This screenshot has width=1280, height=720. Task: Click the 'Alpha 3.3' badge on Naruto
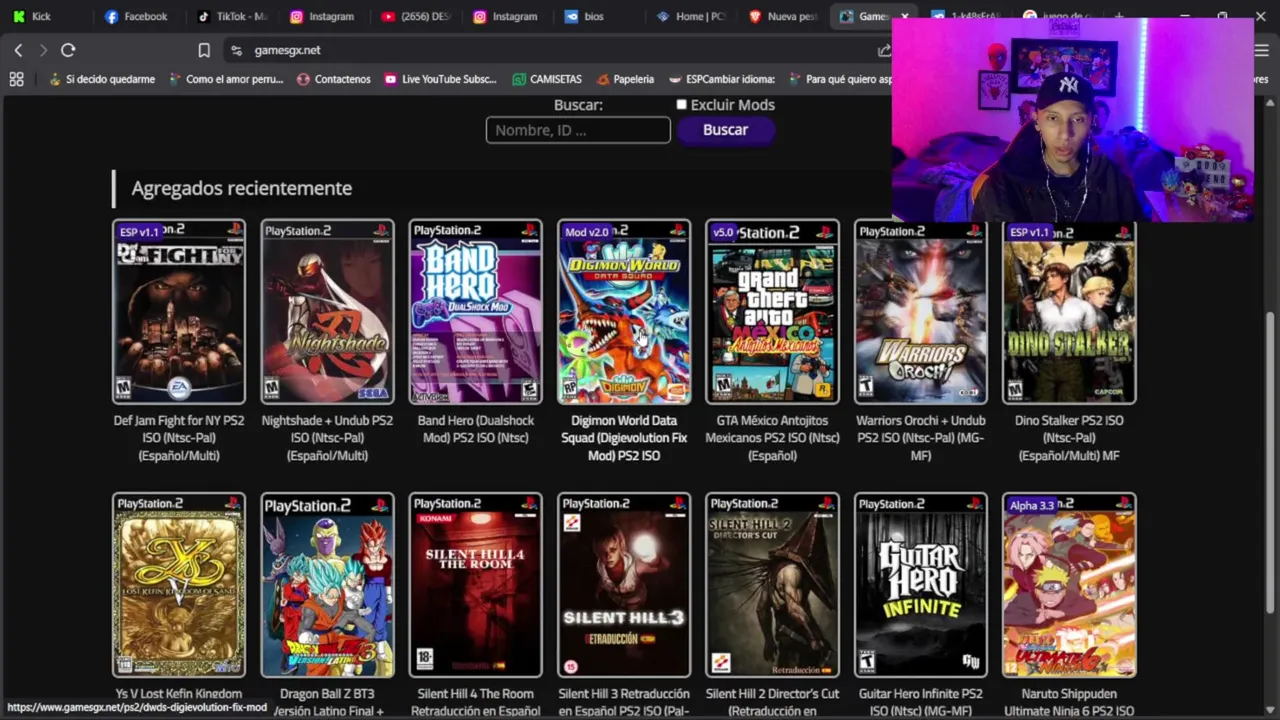coord(1031,506)
